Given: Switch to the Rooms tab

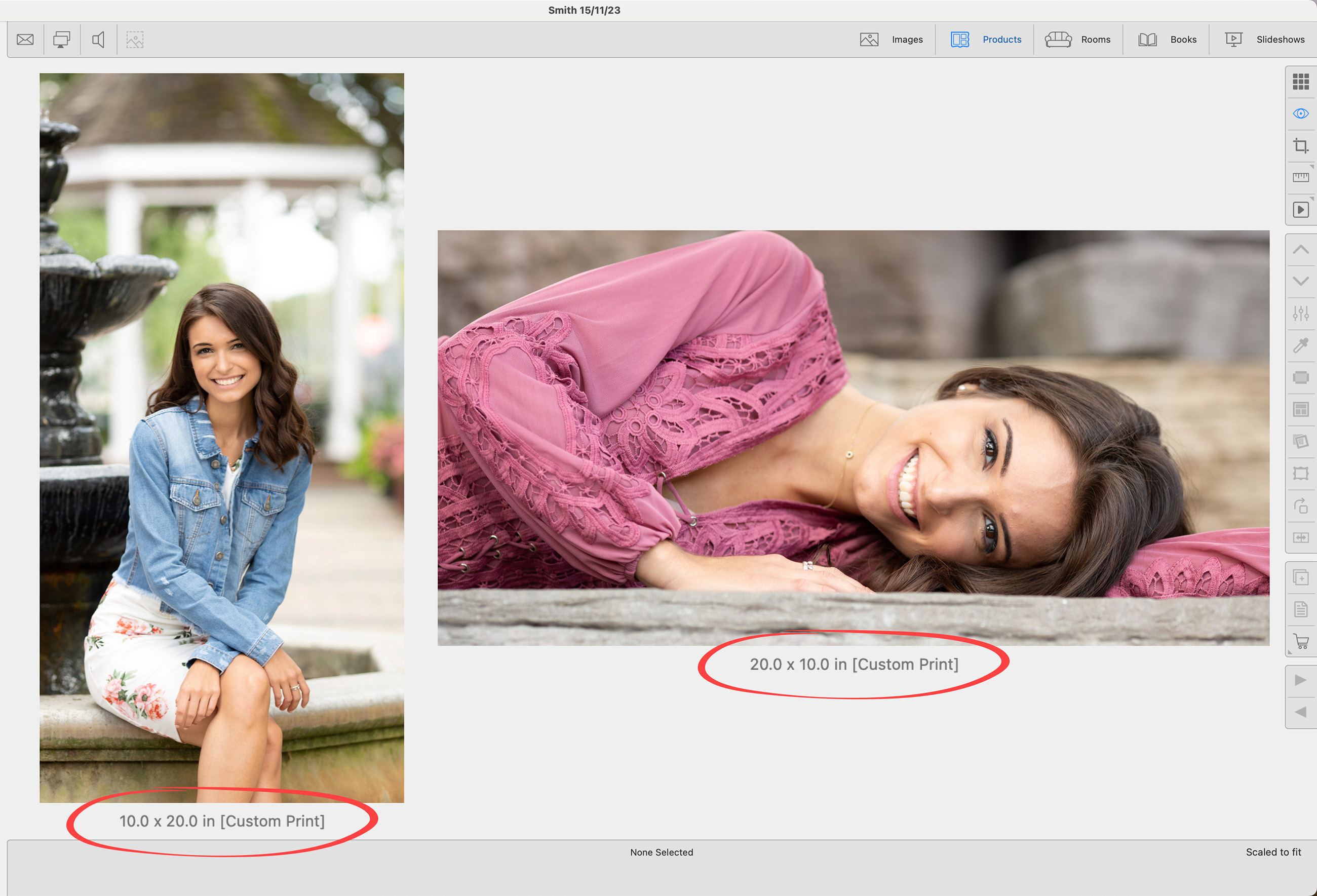Looking at the screenshot, I should point(1078,40).
